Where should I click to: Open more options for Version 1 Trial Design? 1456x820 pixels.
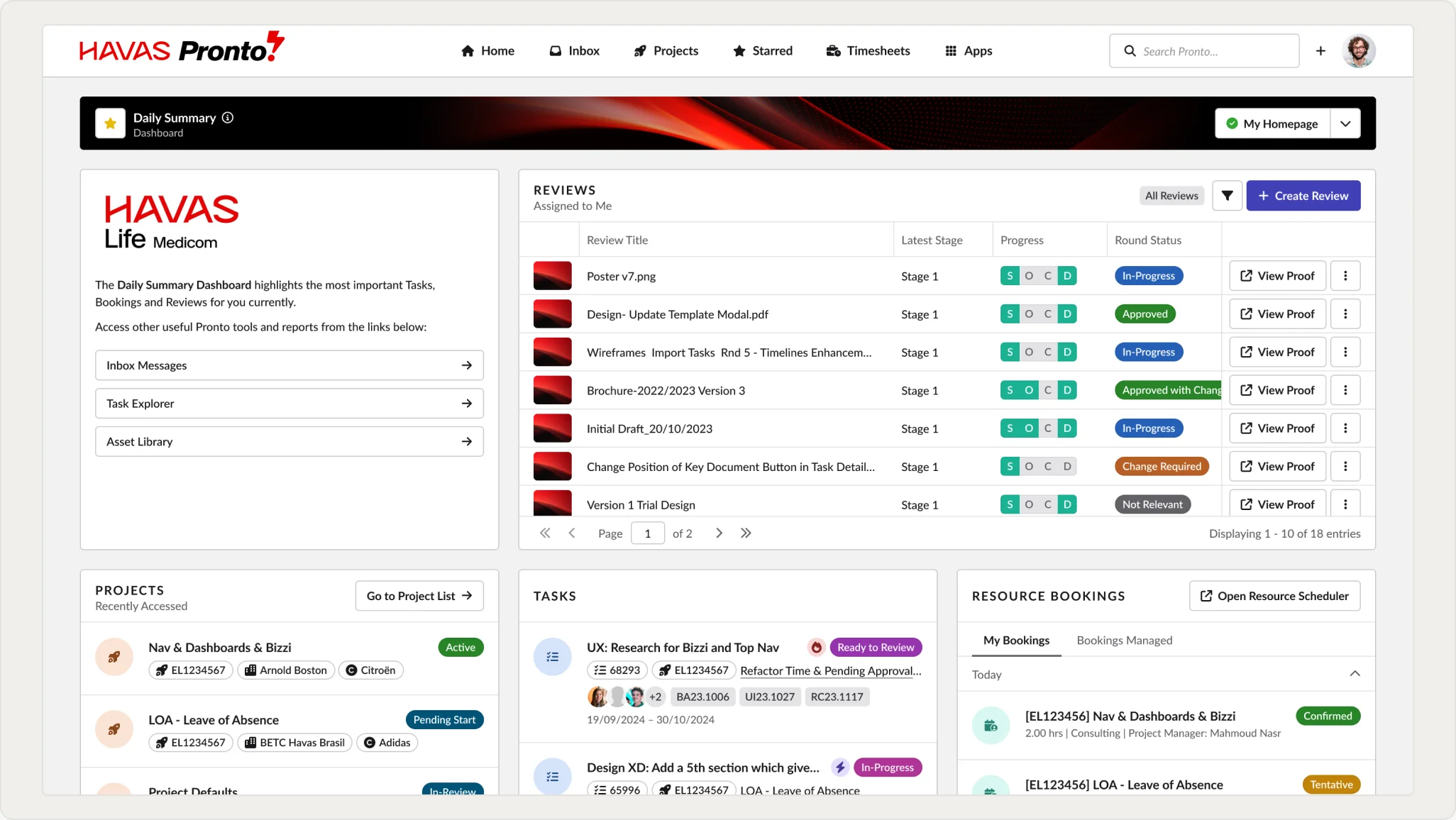pos(1345,504)
